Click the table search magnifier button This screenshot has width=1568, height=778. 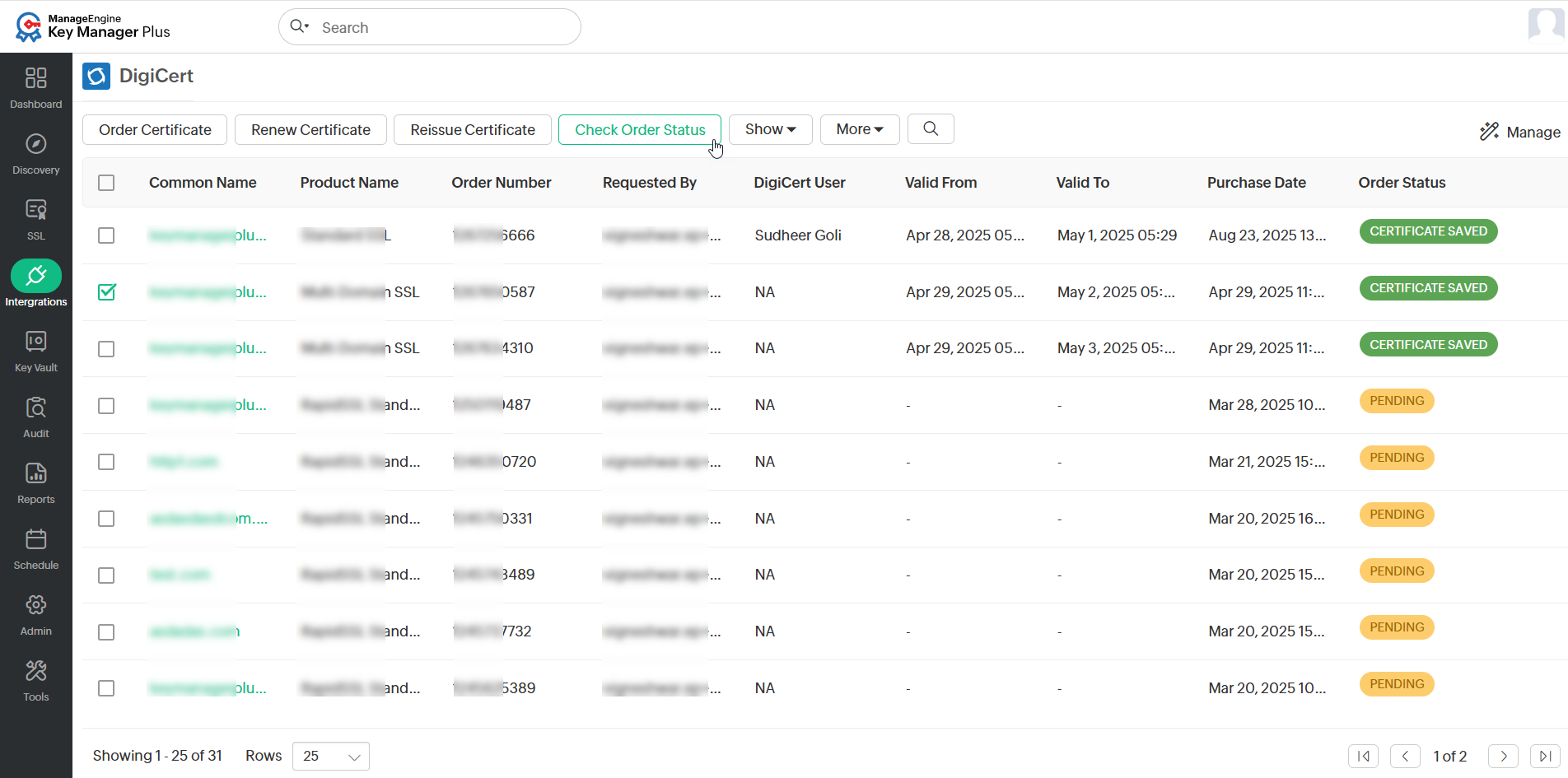[931, 129]
